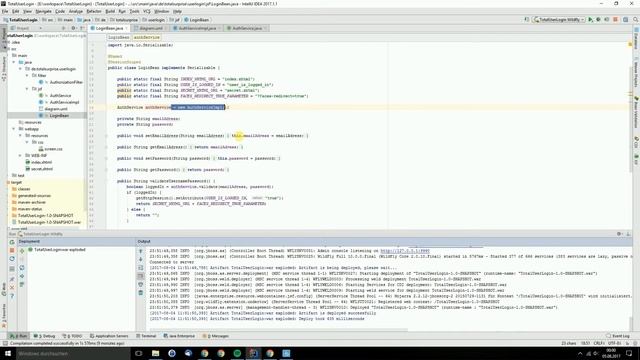Click the pin tab icon in the Run panel
The height and width of the screenshot is (360, 640).
pos(12,279)
